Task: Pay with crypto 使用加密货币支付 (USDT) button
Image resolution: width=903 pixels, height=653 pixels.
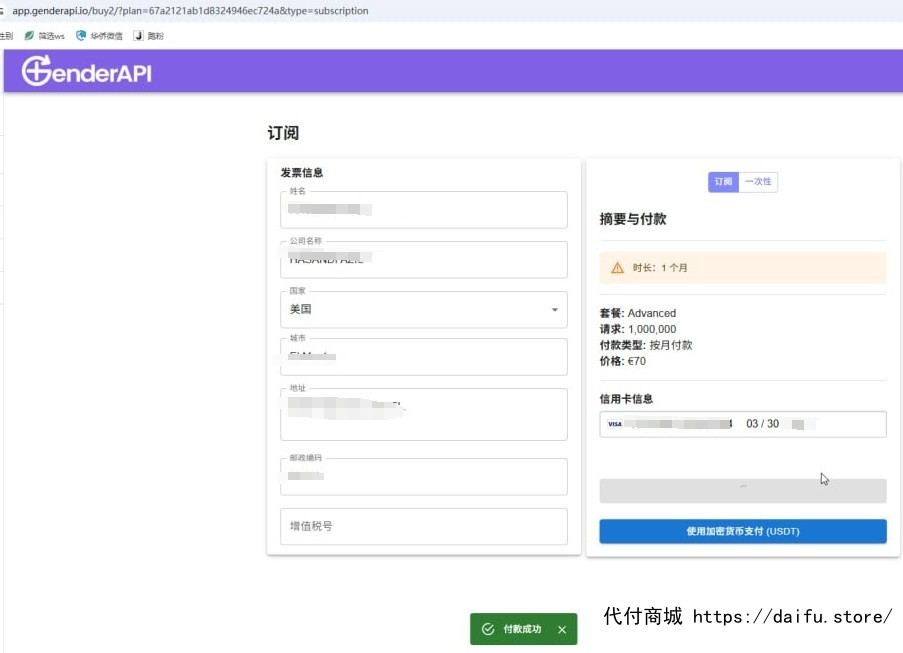Action: click(743, 531)
